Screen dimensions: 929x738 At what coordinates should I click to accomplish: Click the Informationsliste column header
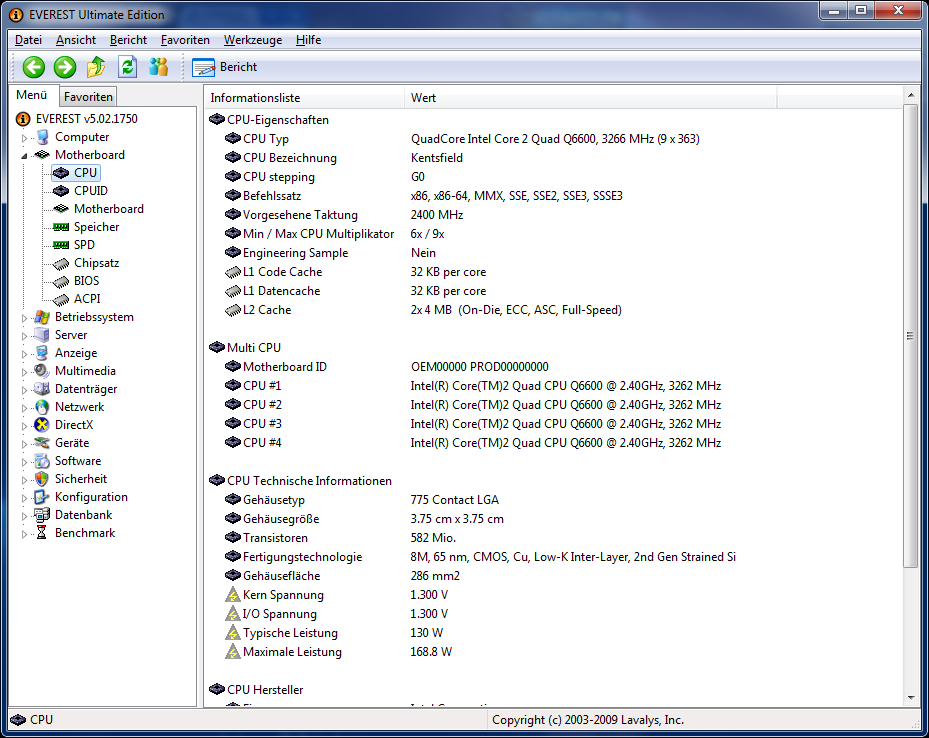pyautogui.click(x=305, y=98)
